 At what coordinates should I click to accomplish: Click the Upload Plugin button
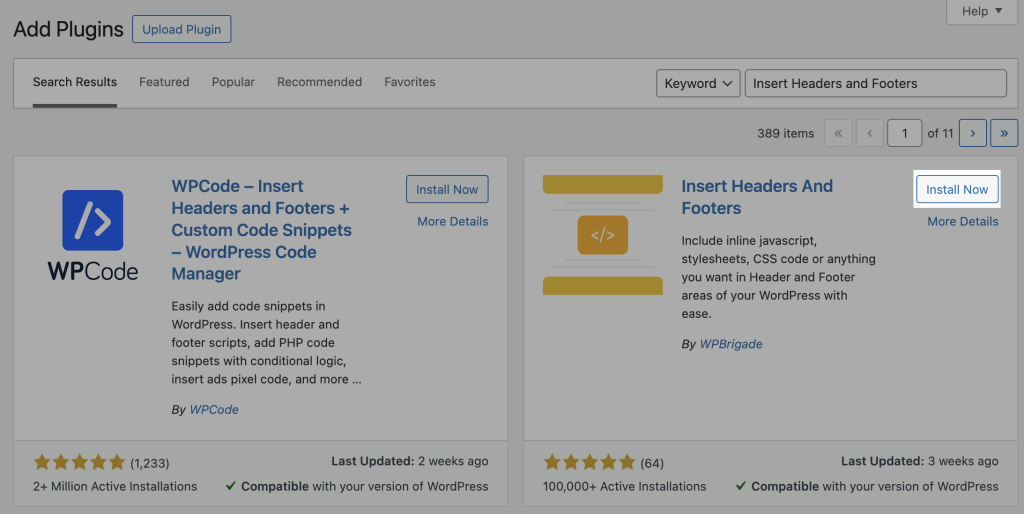(x=181, y=29)
